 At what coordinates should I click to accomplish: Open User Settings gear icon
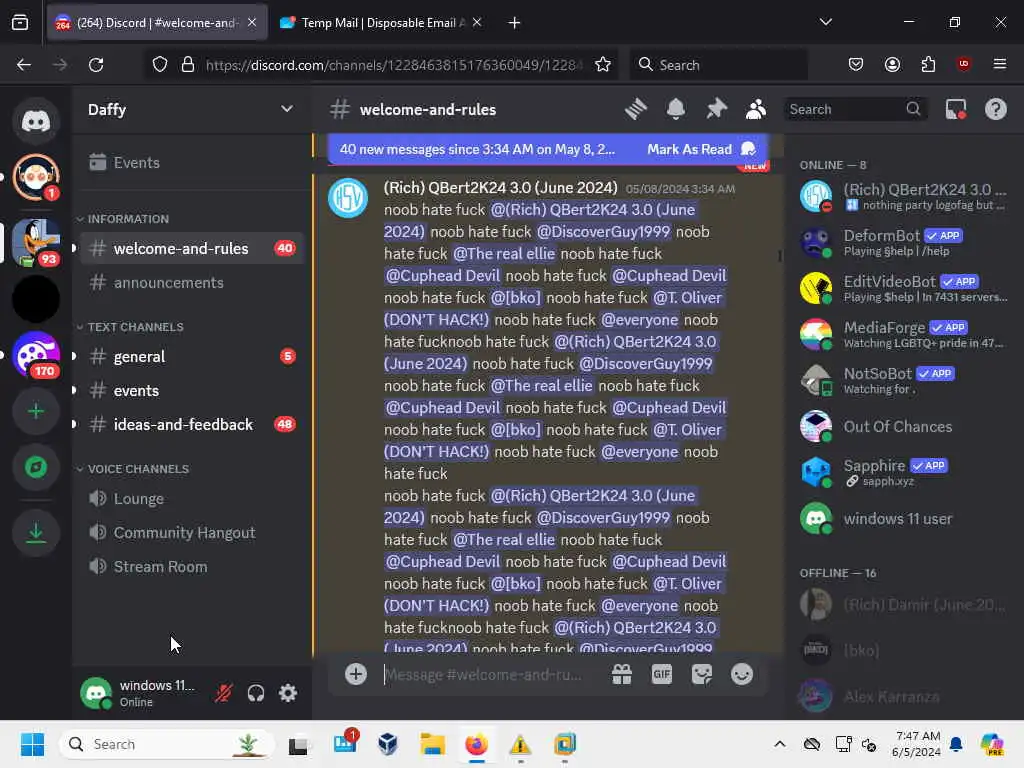point(288,693)
